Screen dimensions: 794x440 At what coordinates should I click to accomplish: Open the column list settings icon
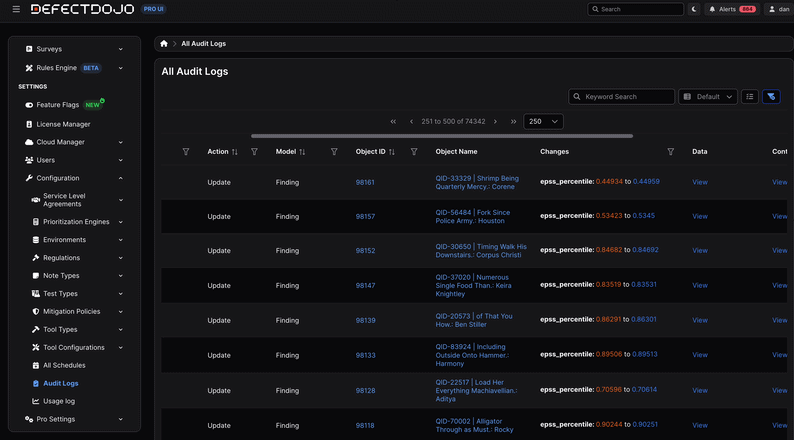750,97
